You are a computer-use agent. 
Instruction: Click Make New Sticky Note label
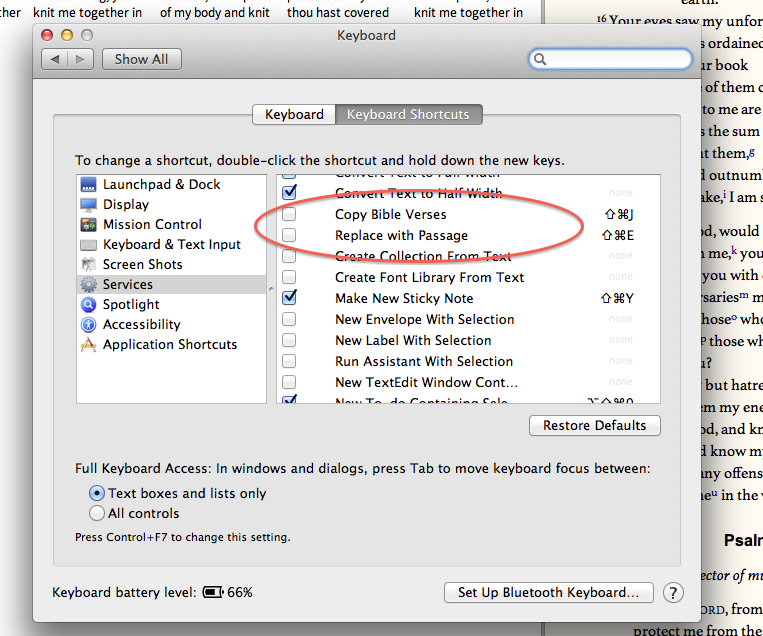pos(404,298)
